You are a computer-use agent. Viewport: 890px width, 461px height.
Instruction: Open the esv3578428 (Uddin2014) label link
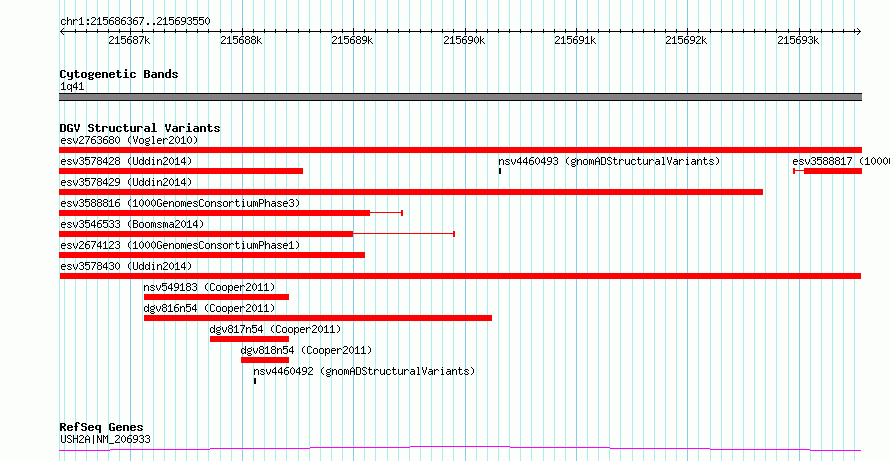(x=126, y=161)
